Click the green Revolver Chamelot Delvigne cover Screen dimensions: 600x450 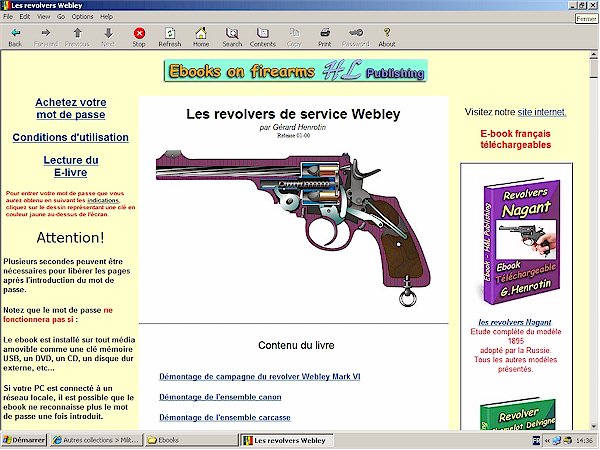518,414
